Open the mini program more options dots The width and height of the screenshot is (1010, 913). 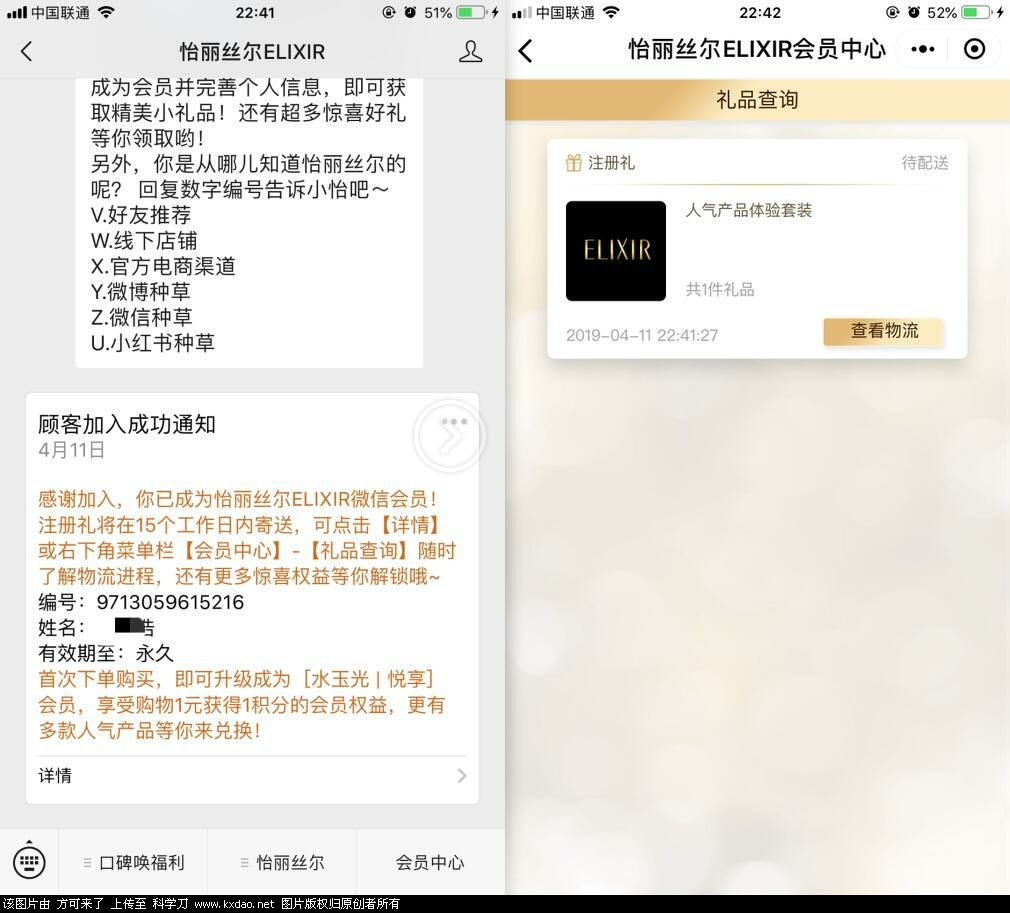[922, 50]
